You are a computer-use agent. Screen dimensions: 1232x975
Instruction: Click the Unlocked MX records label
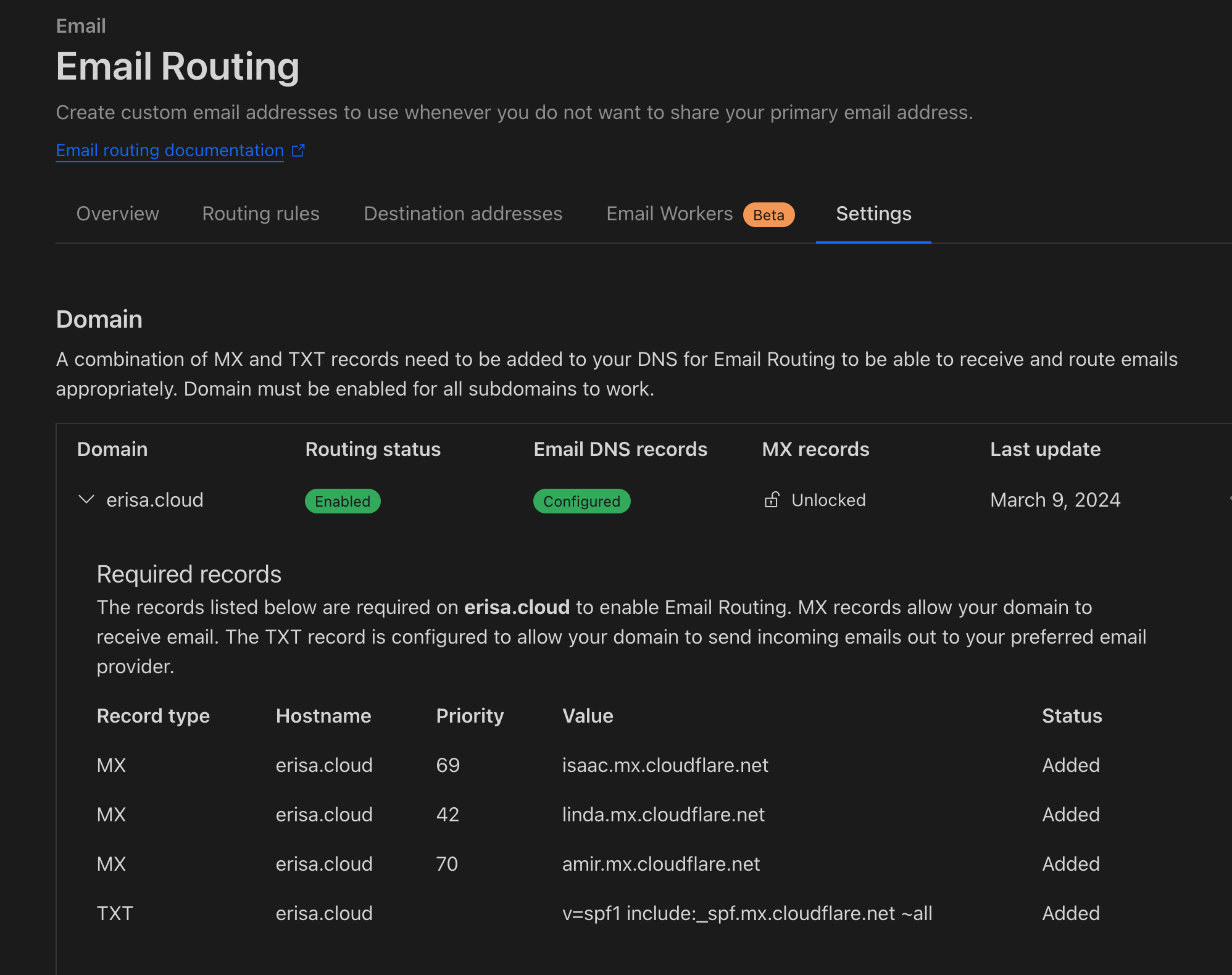coord(828,500)
